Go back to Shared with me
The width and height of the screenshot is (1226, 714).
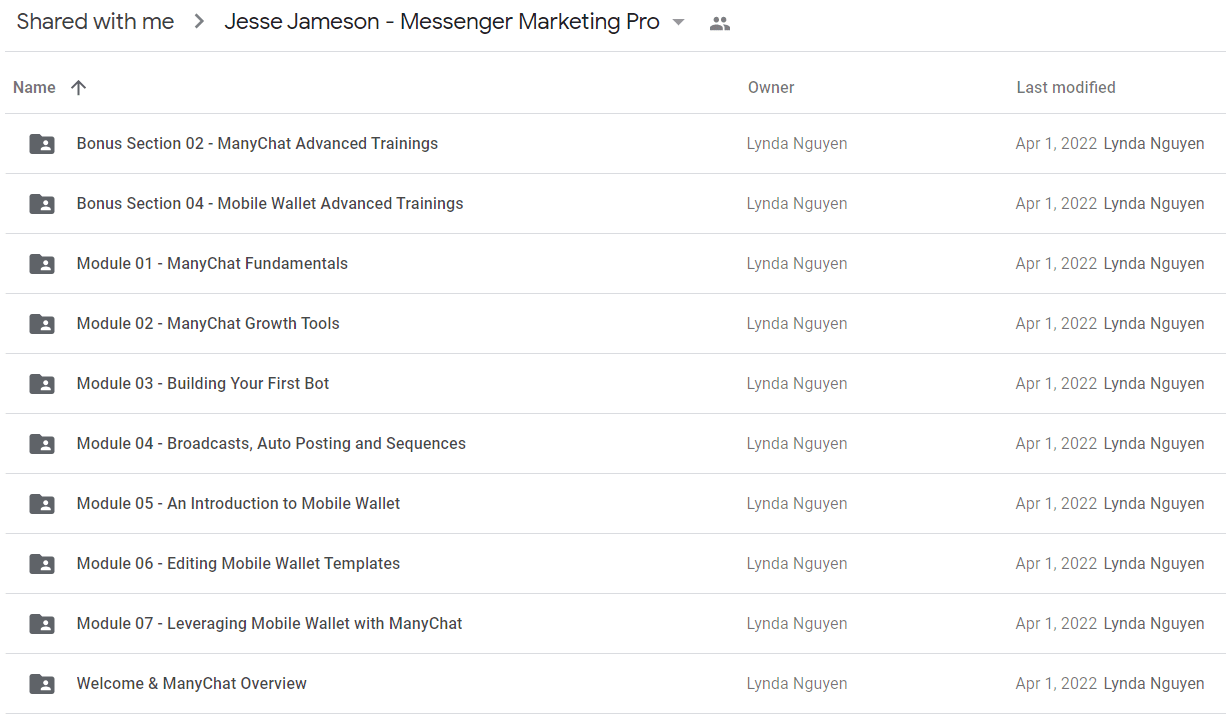(x=95, y=22)
